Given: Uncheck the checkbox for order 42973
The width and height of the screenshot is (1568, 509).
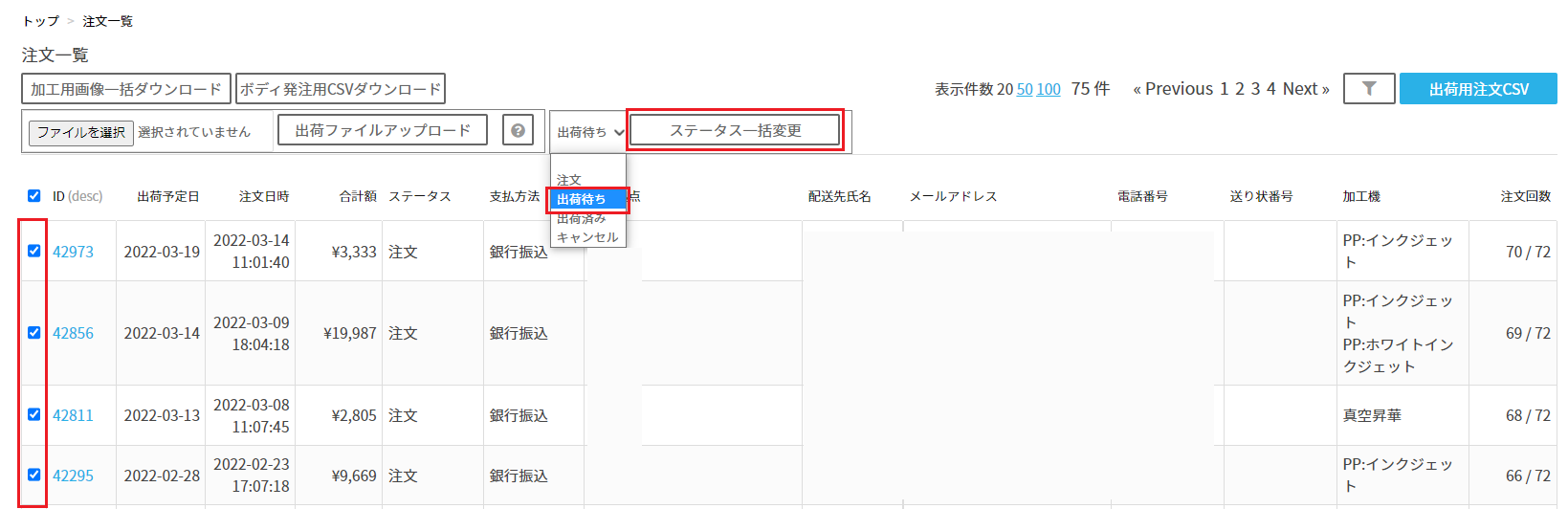Looking at the screenshot, I should point(34,251).
